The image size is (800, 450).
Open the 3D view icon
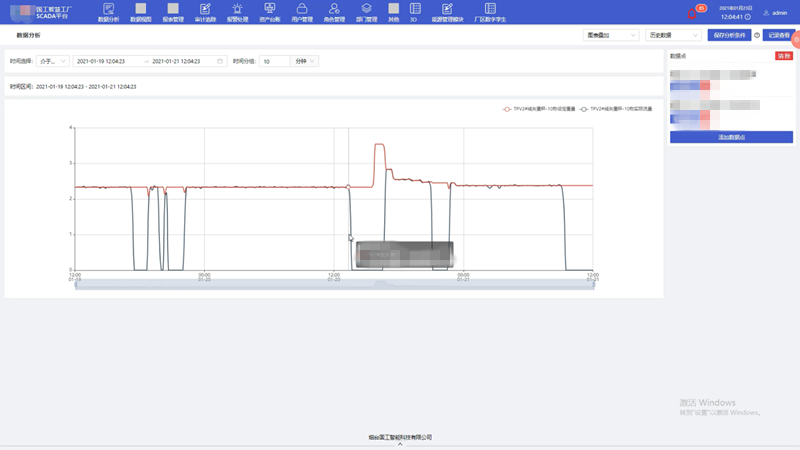click(413, 10)
